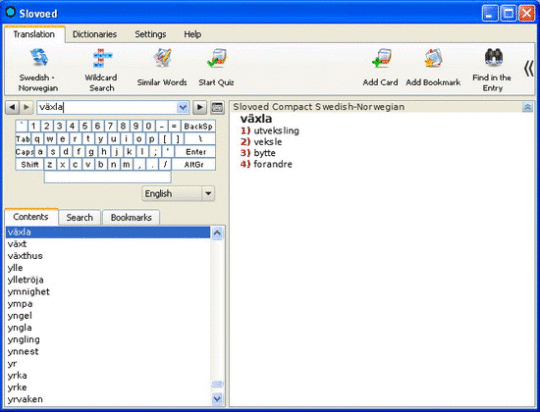Select yrka in the word list
Screen dimensions: 540x412
(x=107, y=375)
